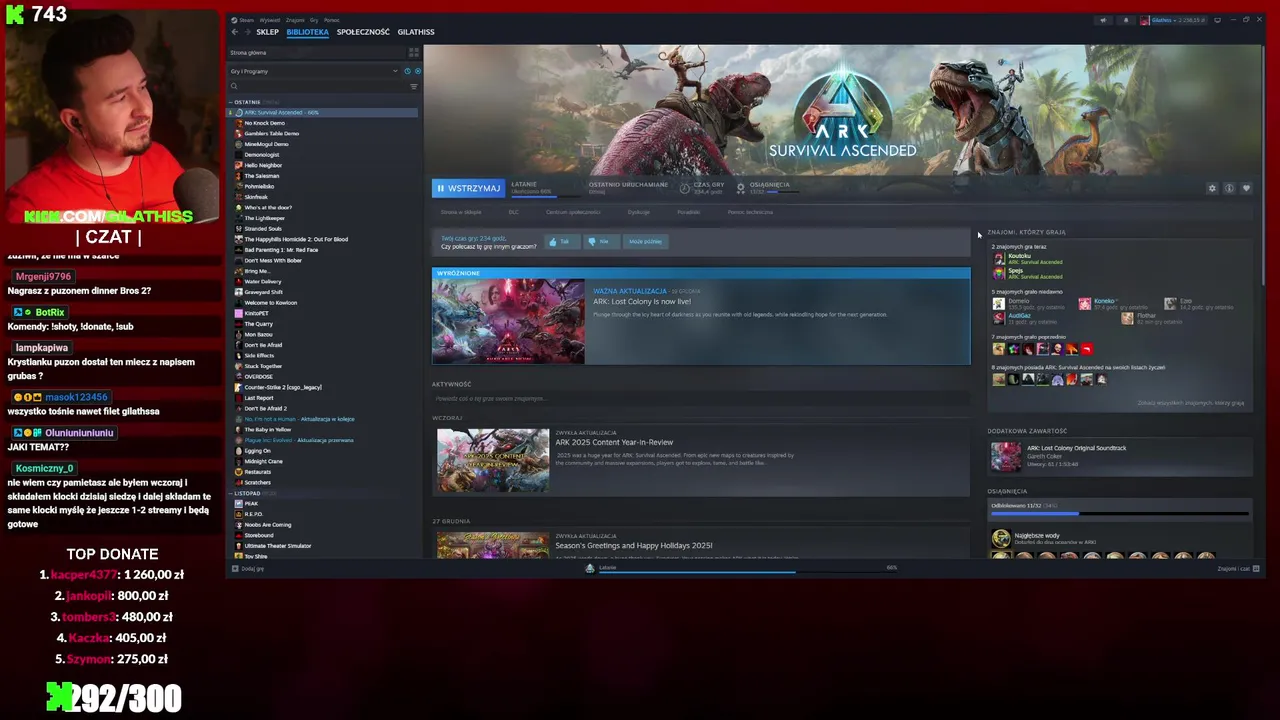Open the Steam menu
The image size is (1280, 720).
[x=246, y=20]
